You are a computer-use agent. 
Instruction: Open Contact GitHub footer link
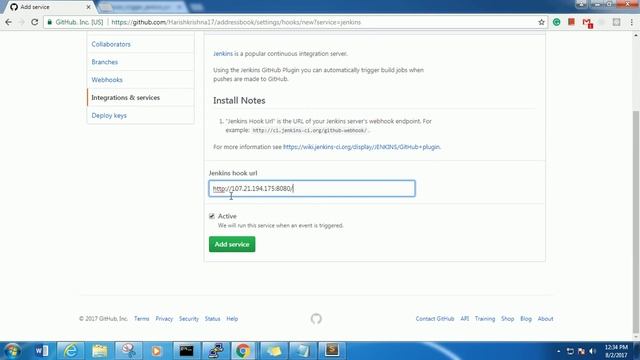pos(435,319)
